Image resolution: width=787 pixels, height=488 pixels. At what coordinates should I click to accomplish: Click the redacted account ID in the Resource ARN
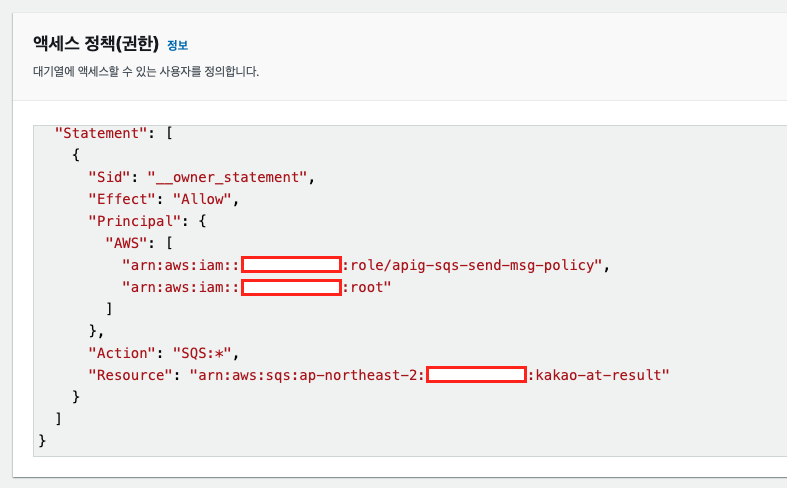pyautogui.click(x=476, y=375)
